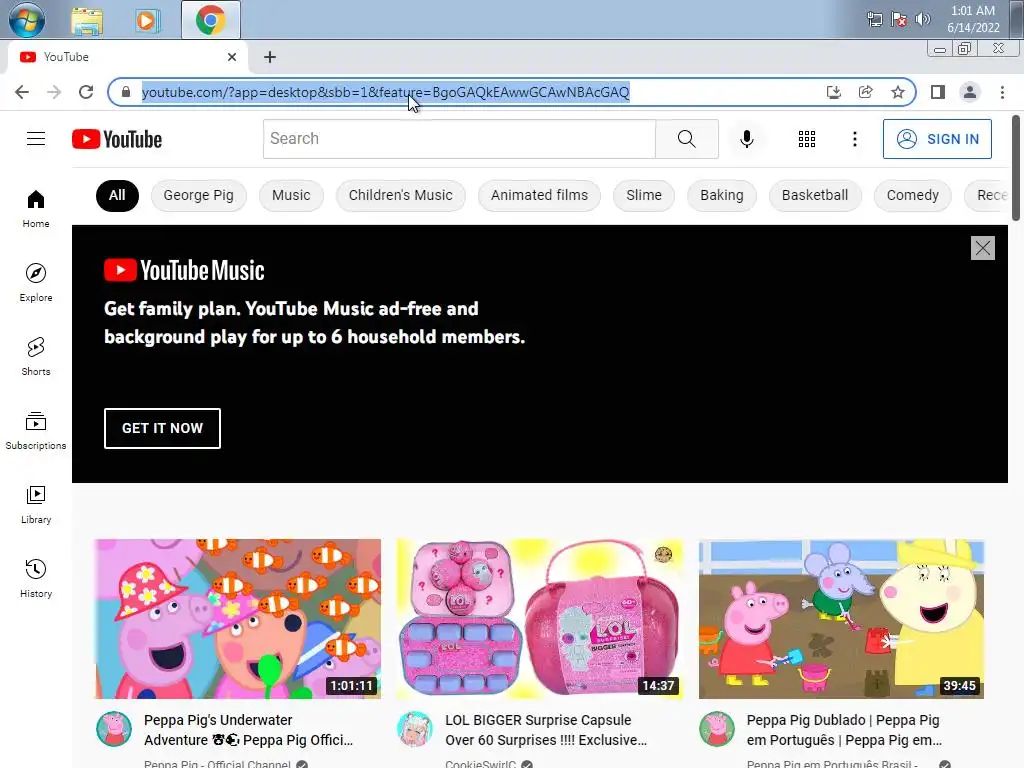This screenshot has height=768, width=1024.
Task: Open Peppa Pig's Underwater Adventure title link
Action: (x=248, y=730)
